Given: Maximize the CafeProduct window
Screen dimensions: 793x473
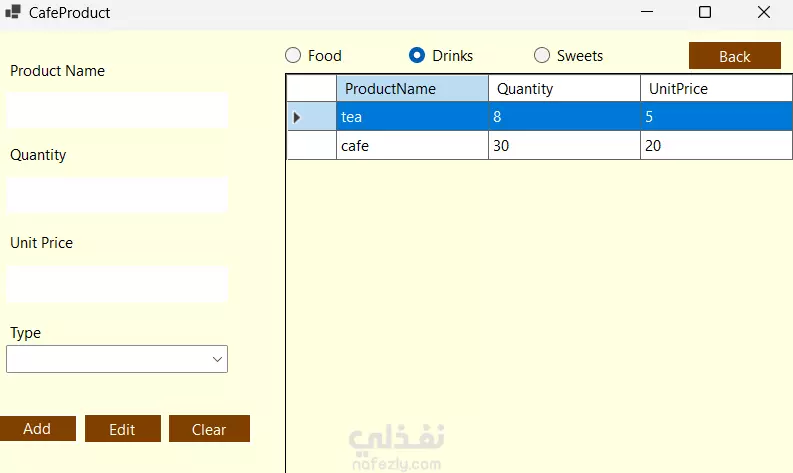Looking at the screenshot, I should 705,13.
